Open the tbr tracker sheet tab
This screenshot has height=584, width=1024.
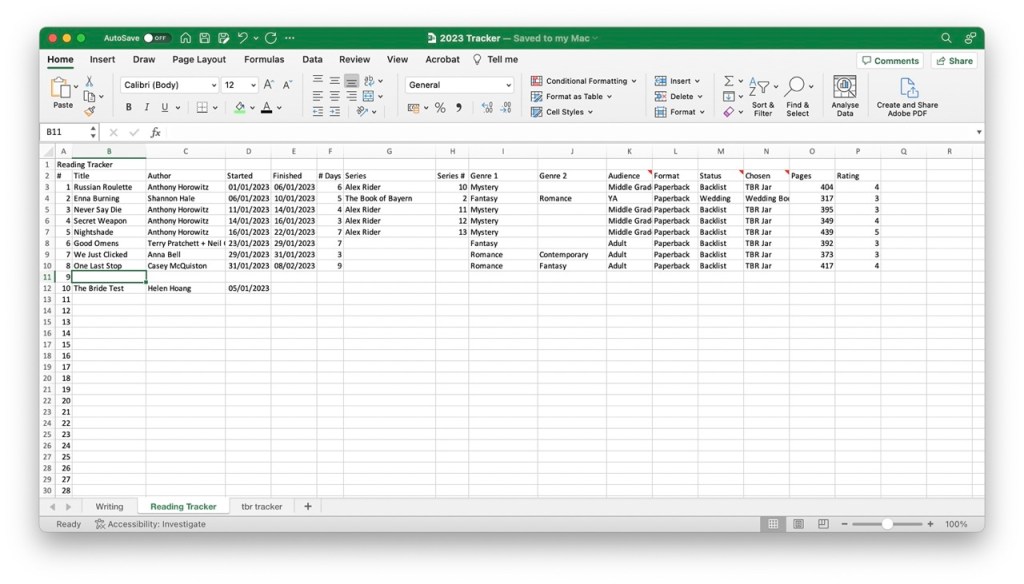click(x=262, y=506)
